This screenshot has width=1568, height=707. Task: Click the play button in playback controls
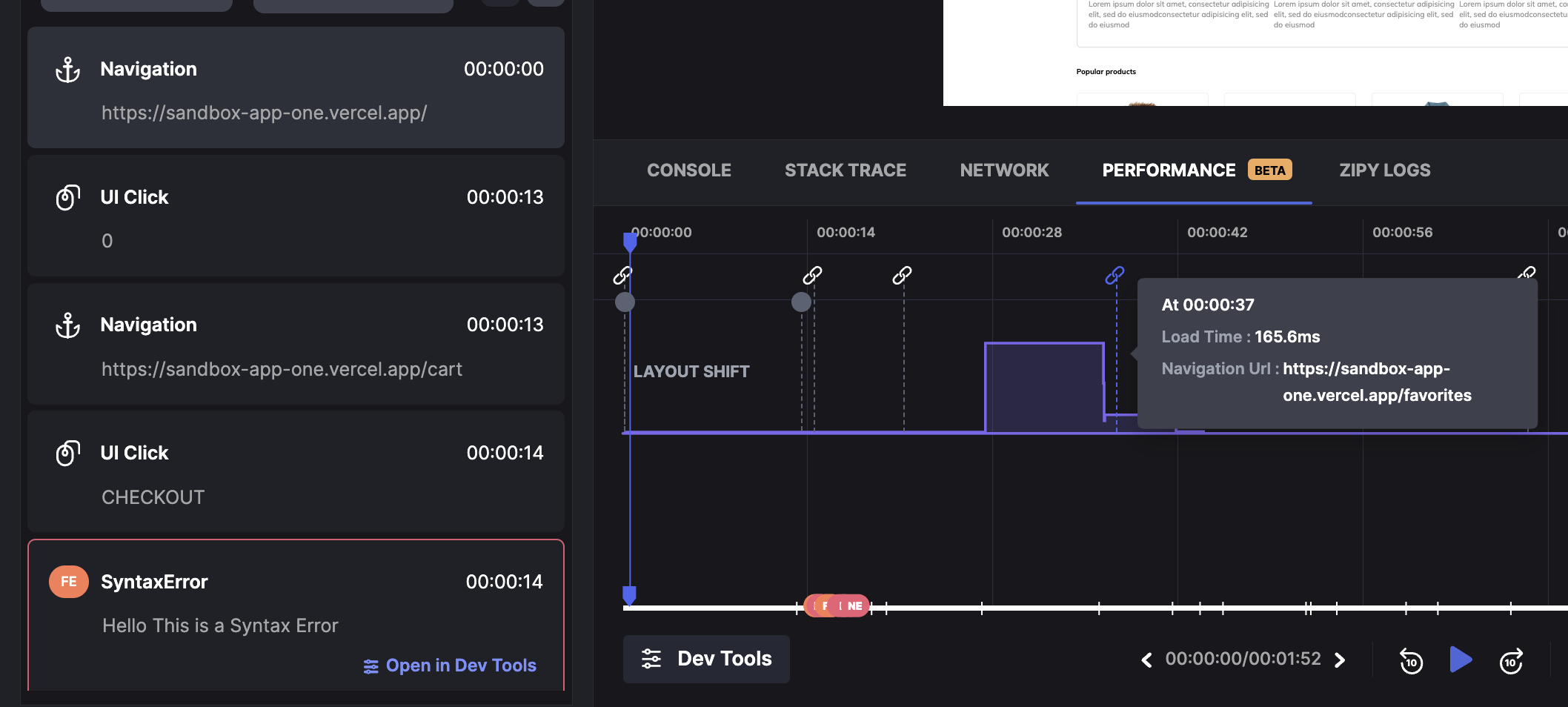[1460, 660]
